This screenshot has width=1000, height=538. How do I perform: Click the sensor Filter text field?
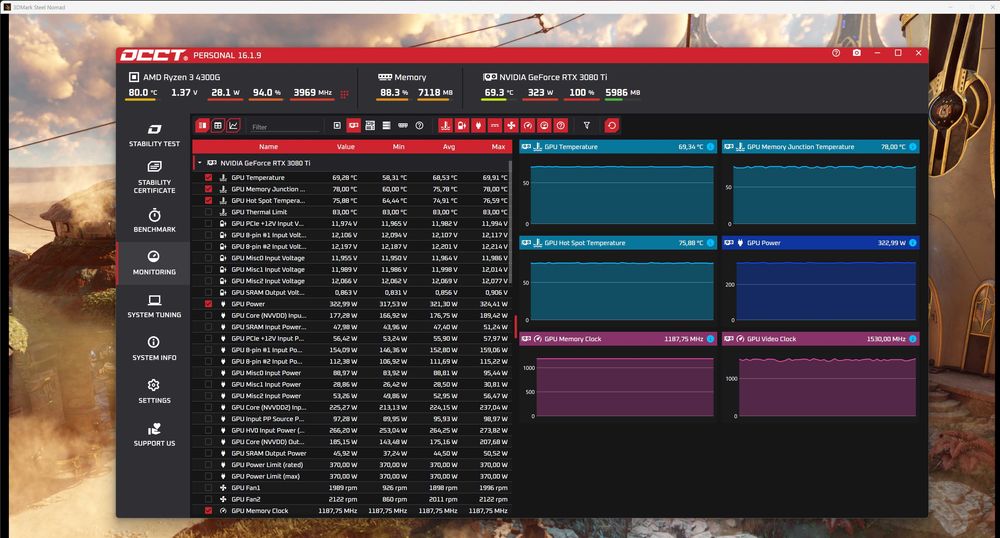tap(284, 126)
